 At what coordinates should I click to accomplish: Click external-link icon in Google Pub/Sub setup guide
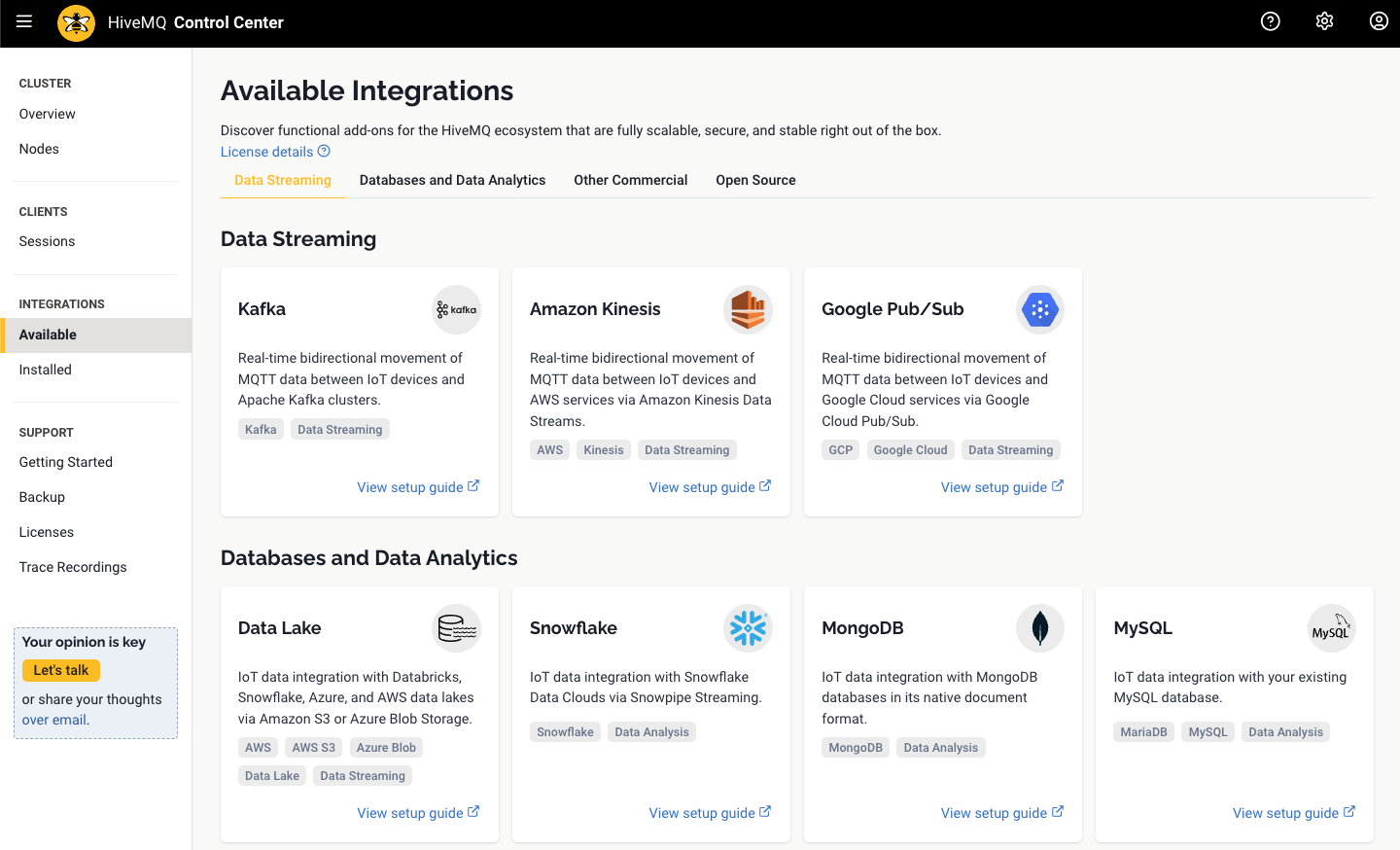pos(1058,485)
